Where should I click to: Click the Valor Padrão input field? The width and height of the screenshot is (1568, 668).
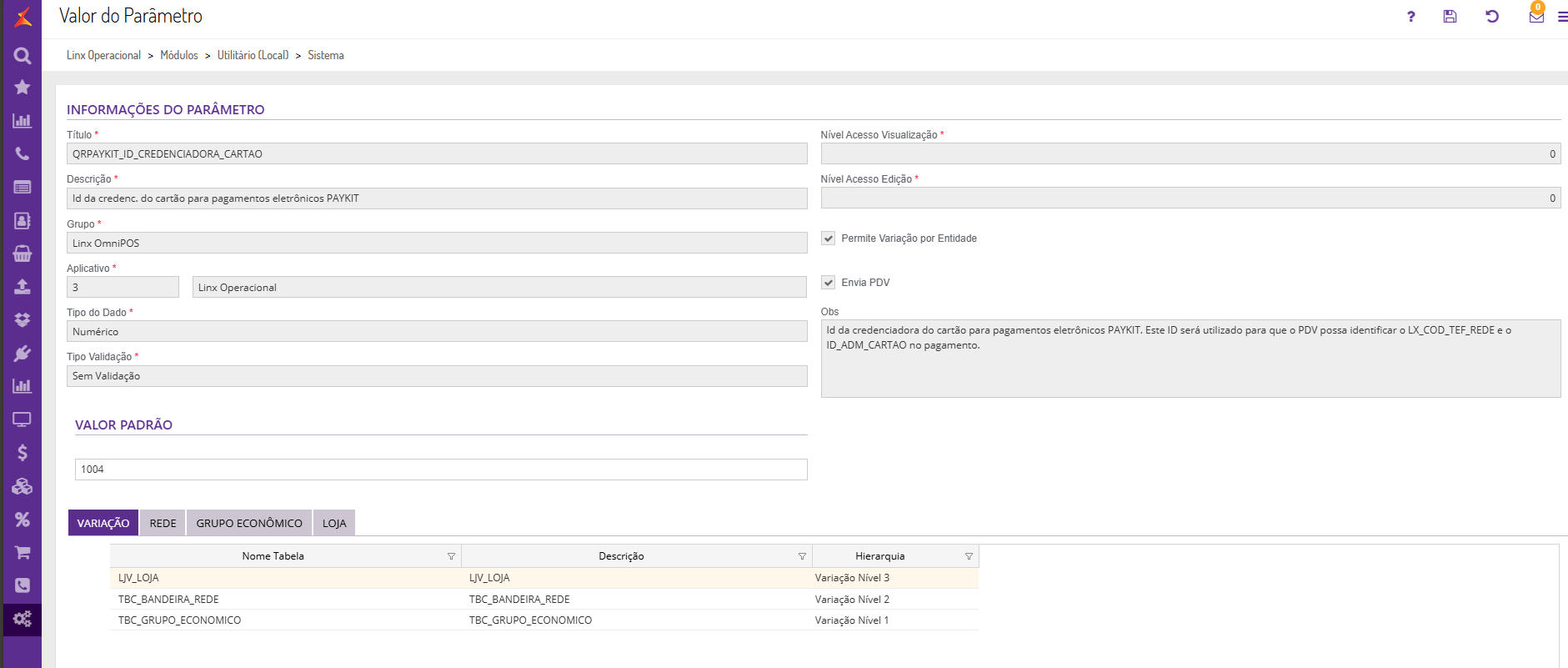click(441, 470)
